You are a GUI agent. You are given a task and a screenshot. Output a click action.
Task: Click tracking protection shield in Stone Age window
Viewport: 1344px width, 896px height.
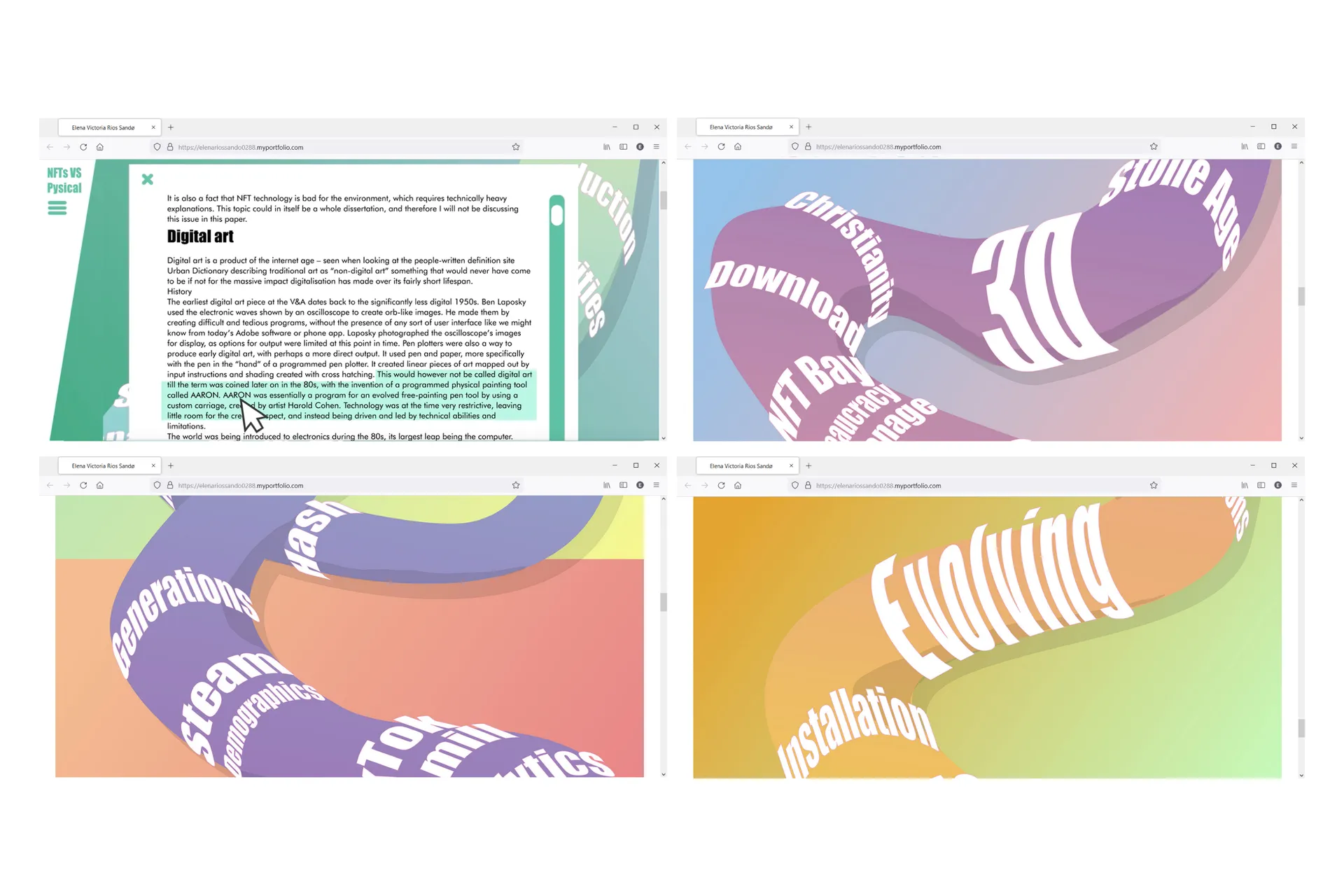click(795, 146)
